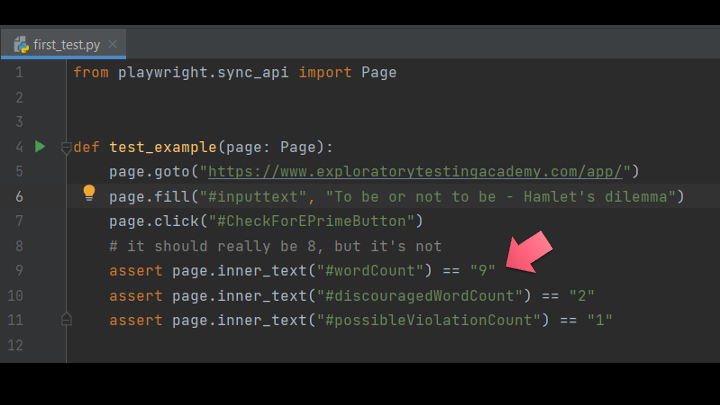The width and height of the screenshot is (720, 405).
Task: Click "#CheckForEPrimeButton" string on line 7
Action: coord(311,221)
